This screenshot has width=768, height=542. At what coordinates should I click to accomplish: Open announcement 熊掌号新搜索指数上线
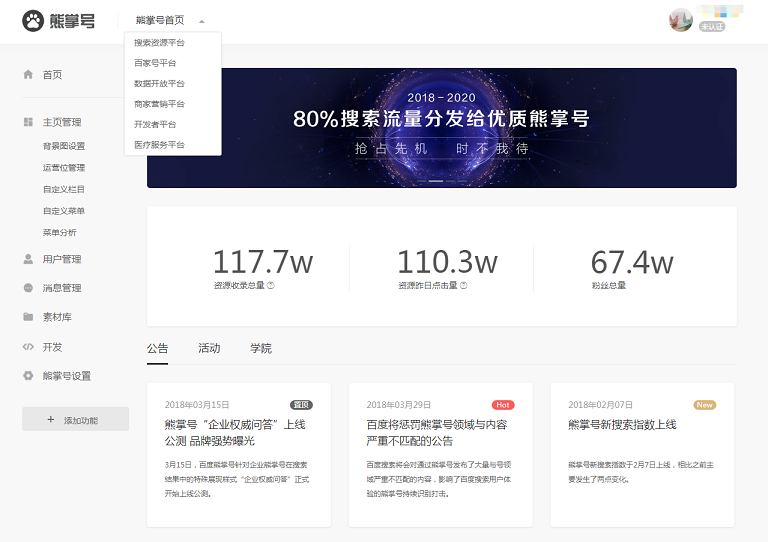pyautogui.click(x=622, y=424)
